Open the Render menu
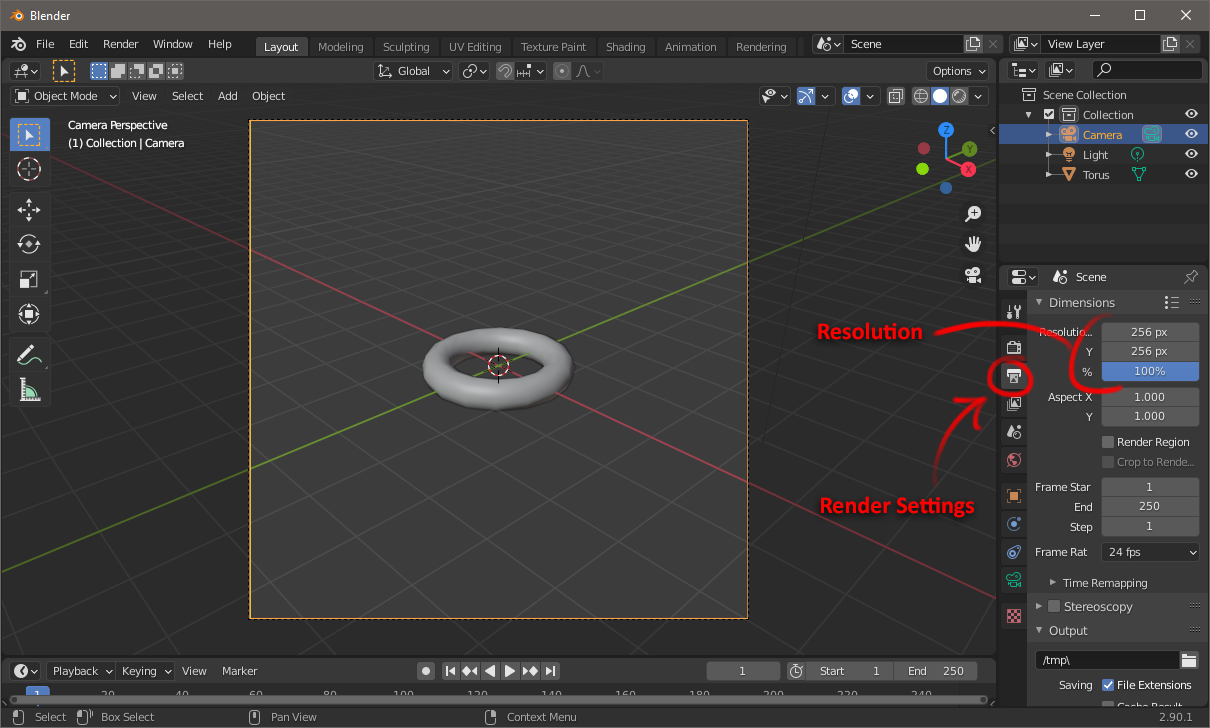 click(121, 44)
